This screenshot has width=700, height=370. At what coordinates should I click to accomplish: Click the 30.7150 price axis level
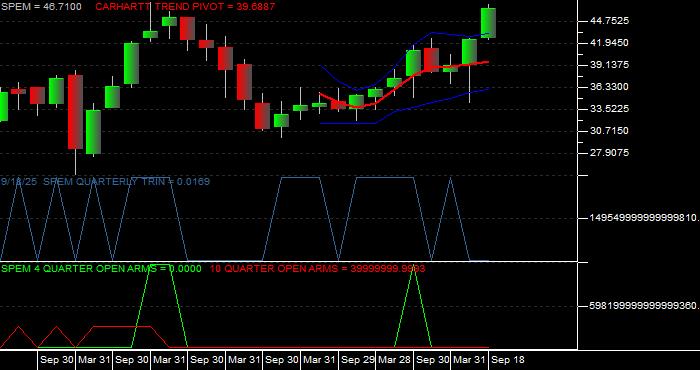tap(609, 131)
